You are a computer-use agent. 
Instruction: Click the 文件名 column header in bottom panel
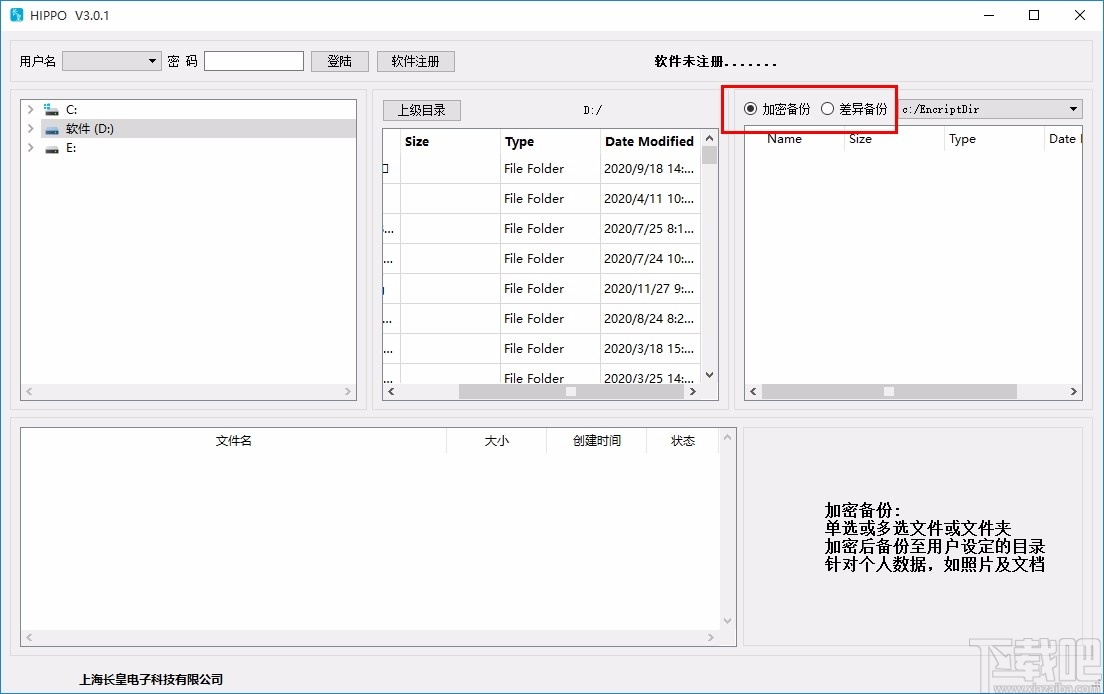coord(233,440)
